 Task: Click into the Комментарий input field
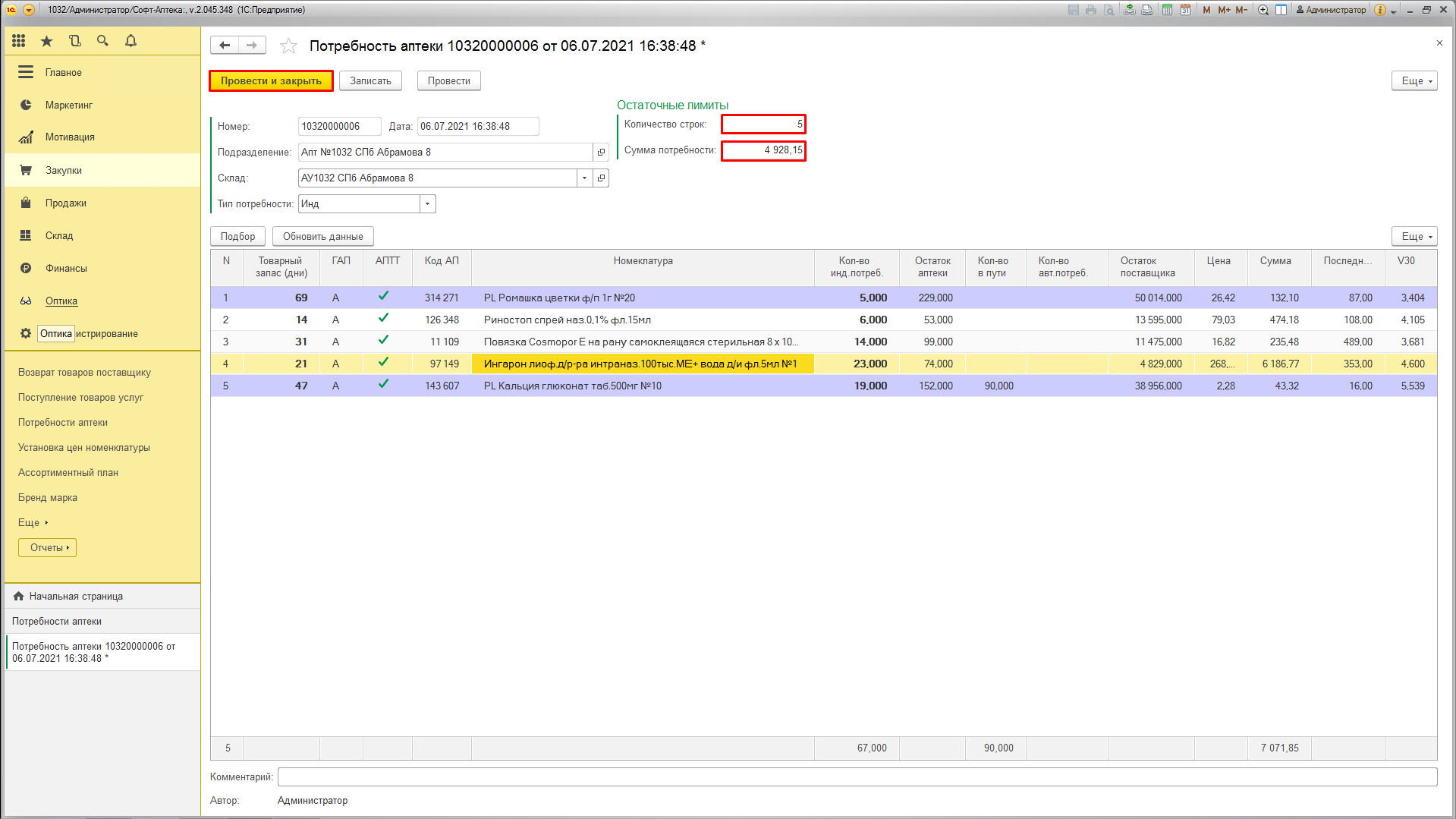(x=857, y=776)
